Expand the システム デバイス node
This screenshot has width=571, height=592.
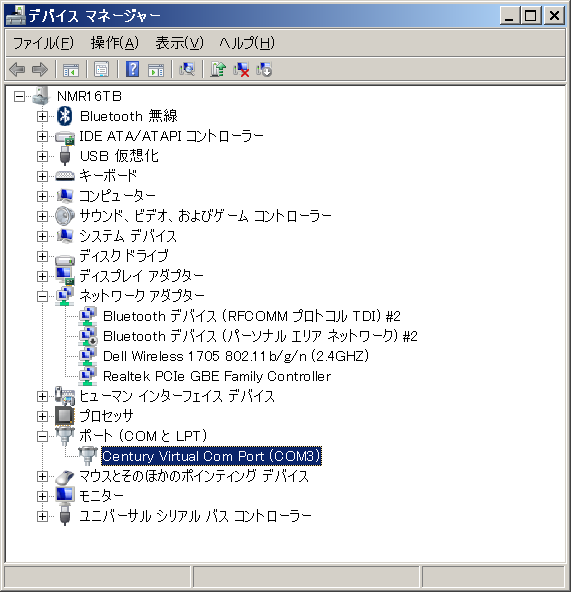[x=42, y=237]
